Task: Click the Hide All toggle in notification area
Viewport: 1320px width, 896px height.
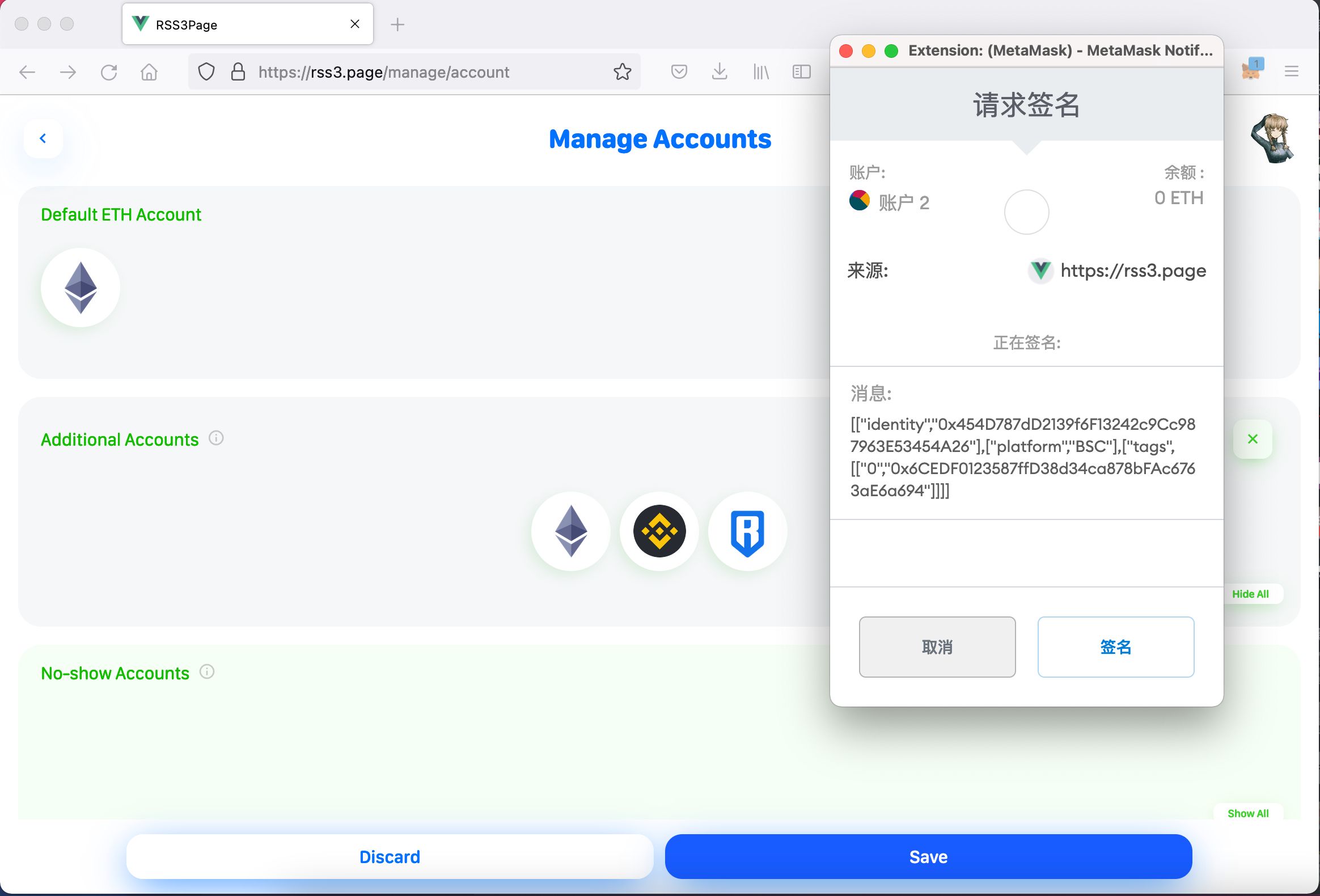Action: tap(1251, 594)
